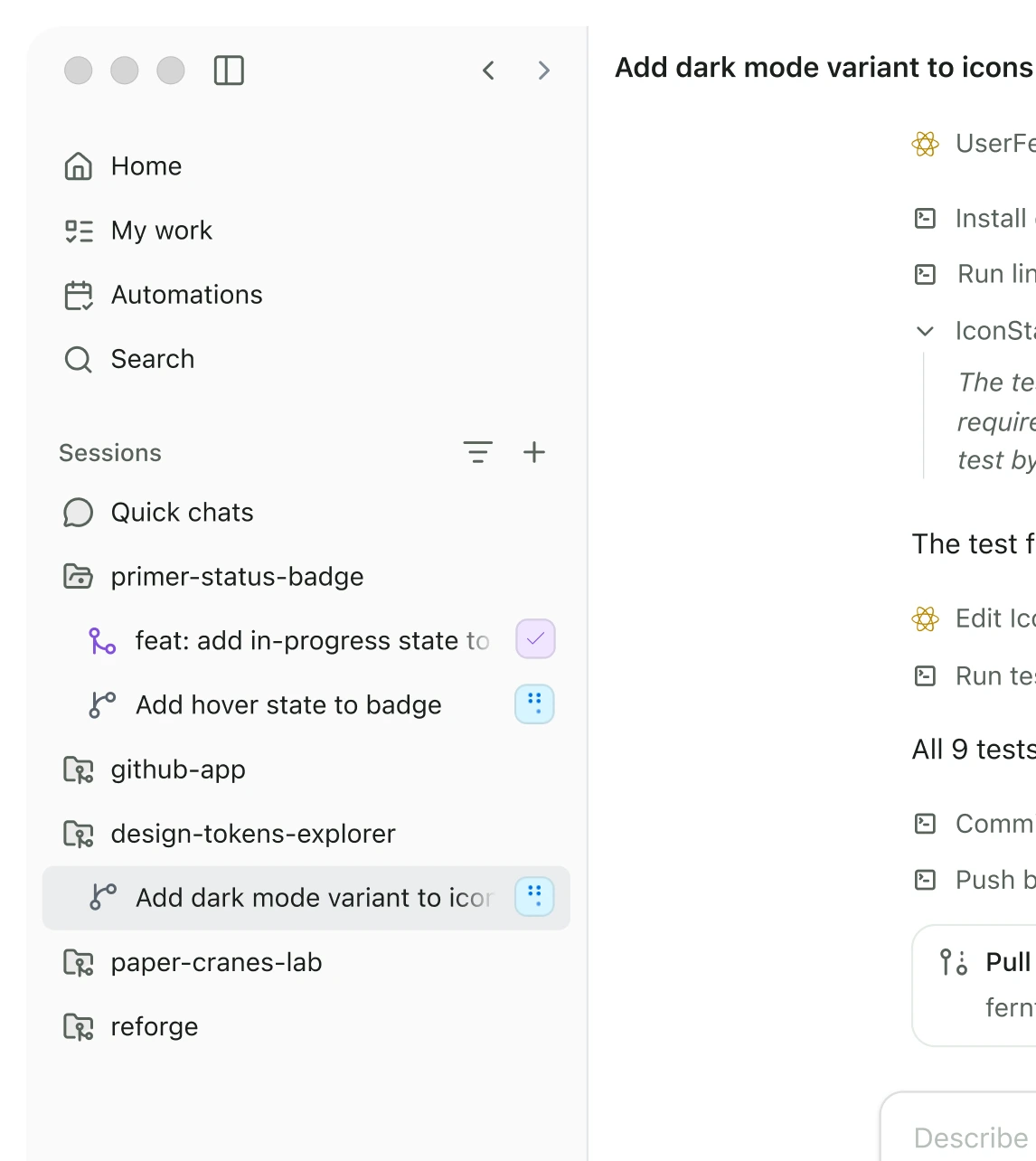Create new session with plus button
This screenshot has width=1036, height=1161.
[x=534, y=452]
